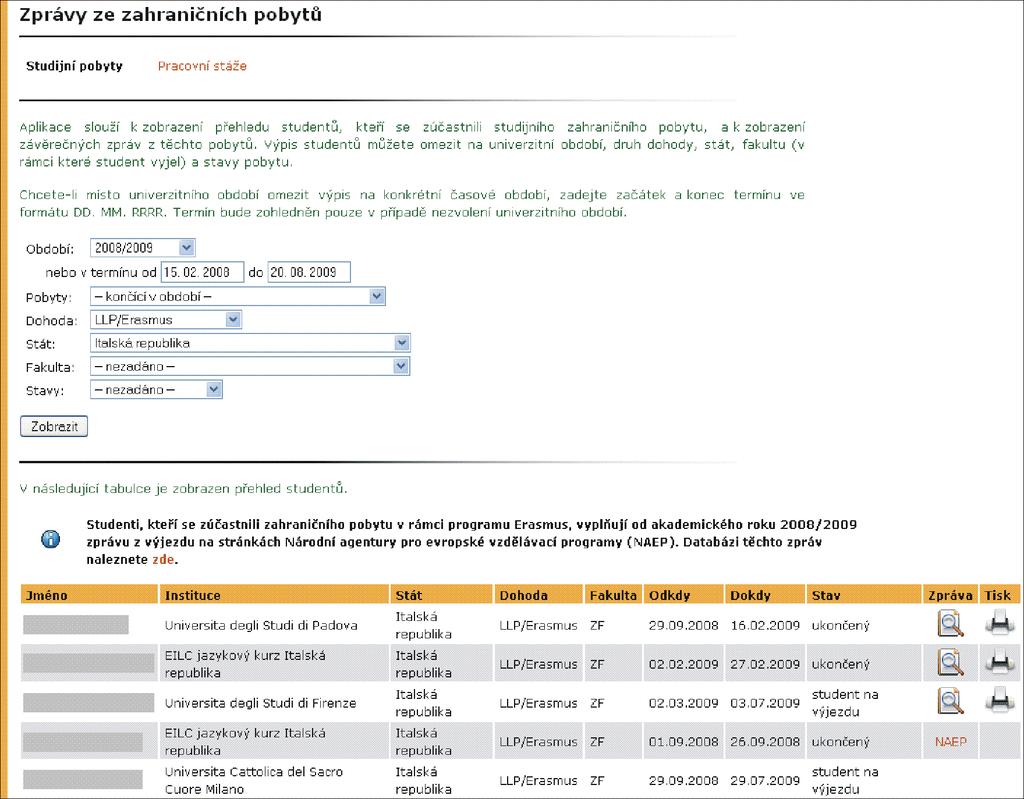Click the Zobrazit button
Viewport: 1024px width, 799px height.
click(54, 427)
